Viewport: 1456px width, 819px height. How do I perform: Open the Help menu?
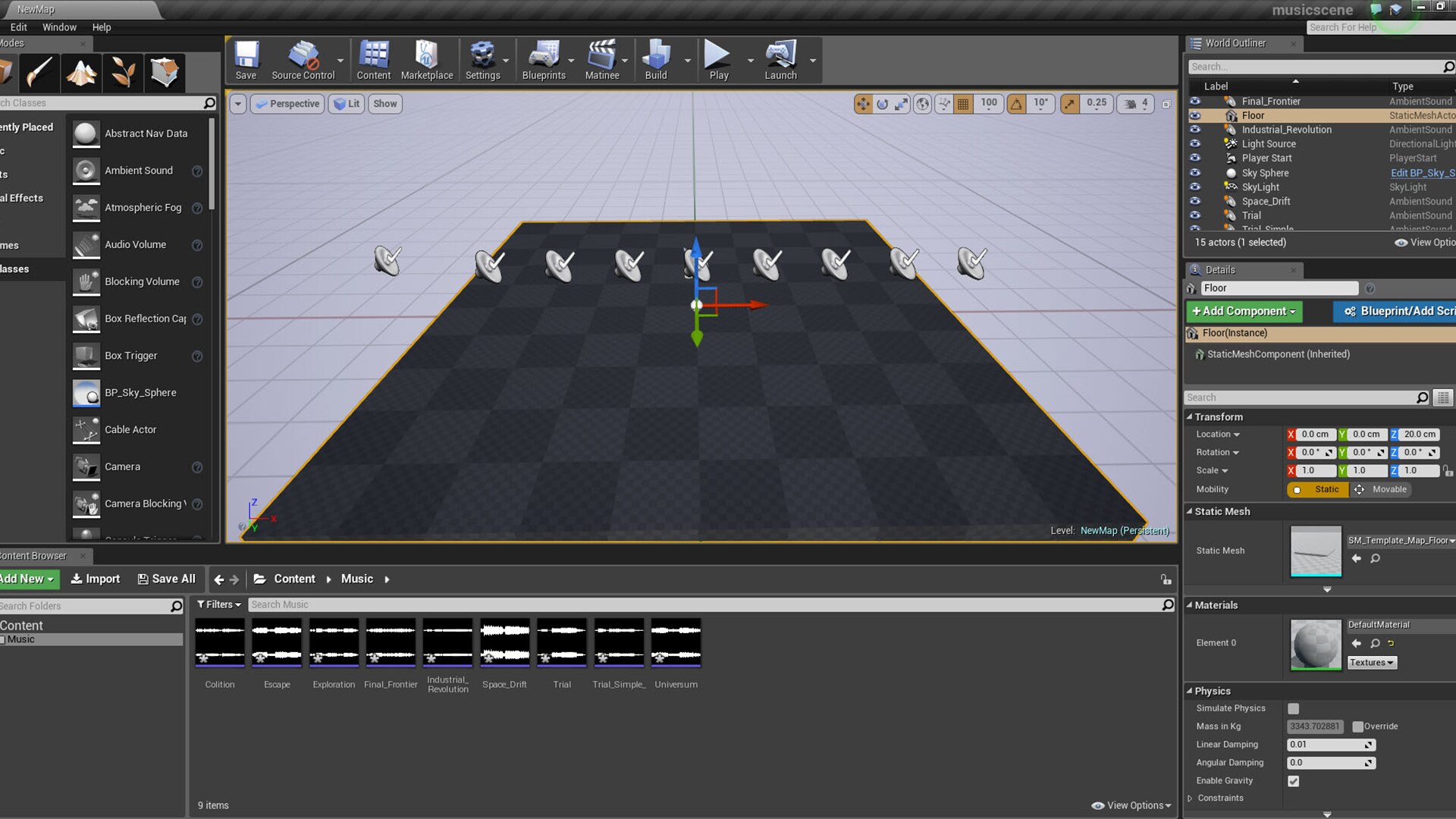[x=102, y=27]
